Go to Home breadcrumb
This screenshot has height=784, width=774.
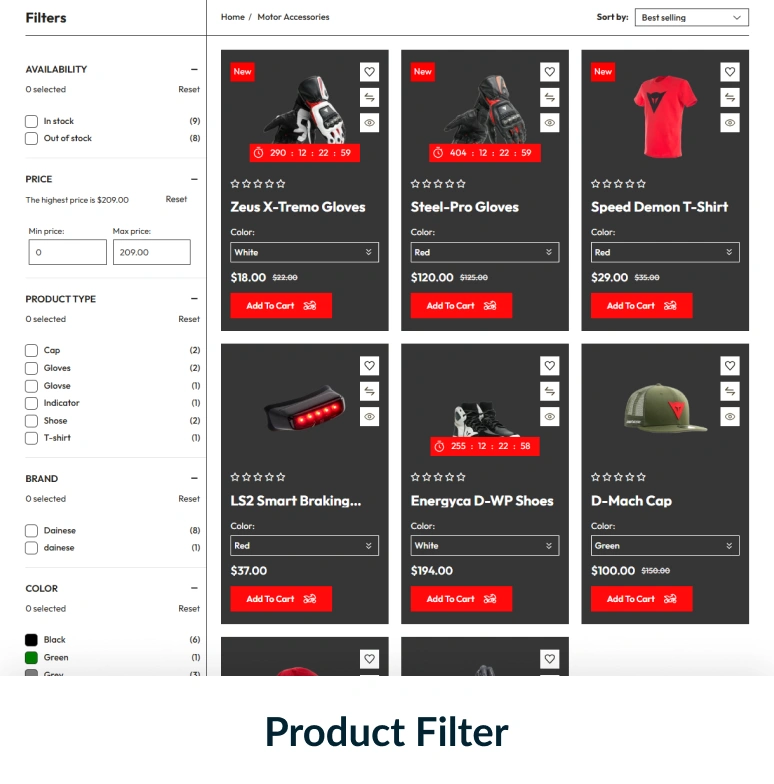click(232, 17)
